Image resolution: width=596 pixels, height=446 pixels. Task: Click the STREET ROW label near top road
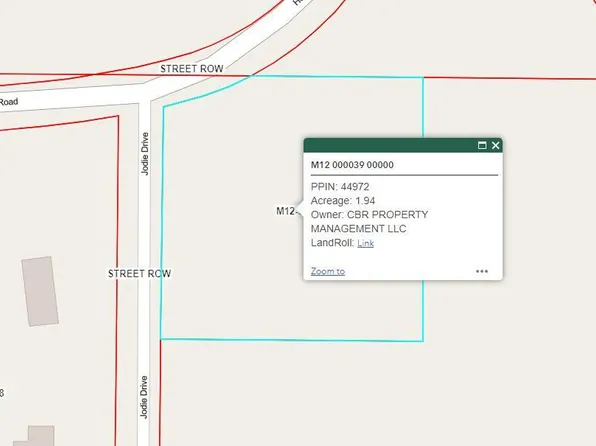coord(192,69)
